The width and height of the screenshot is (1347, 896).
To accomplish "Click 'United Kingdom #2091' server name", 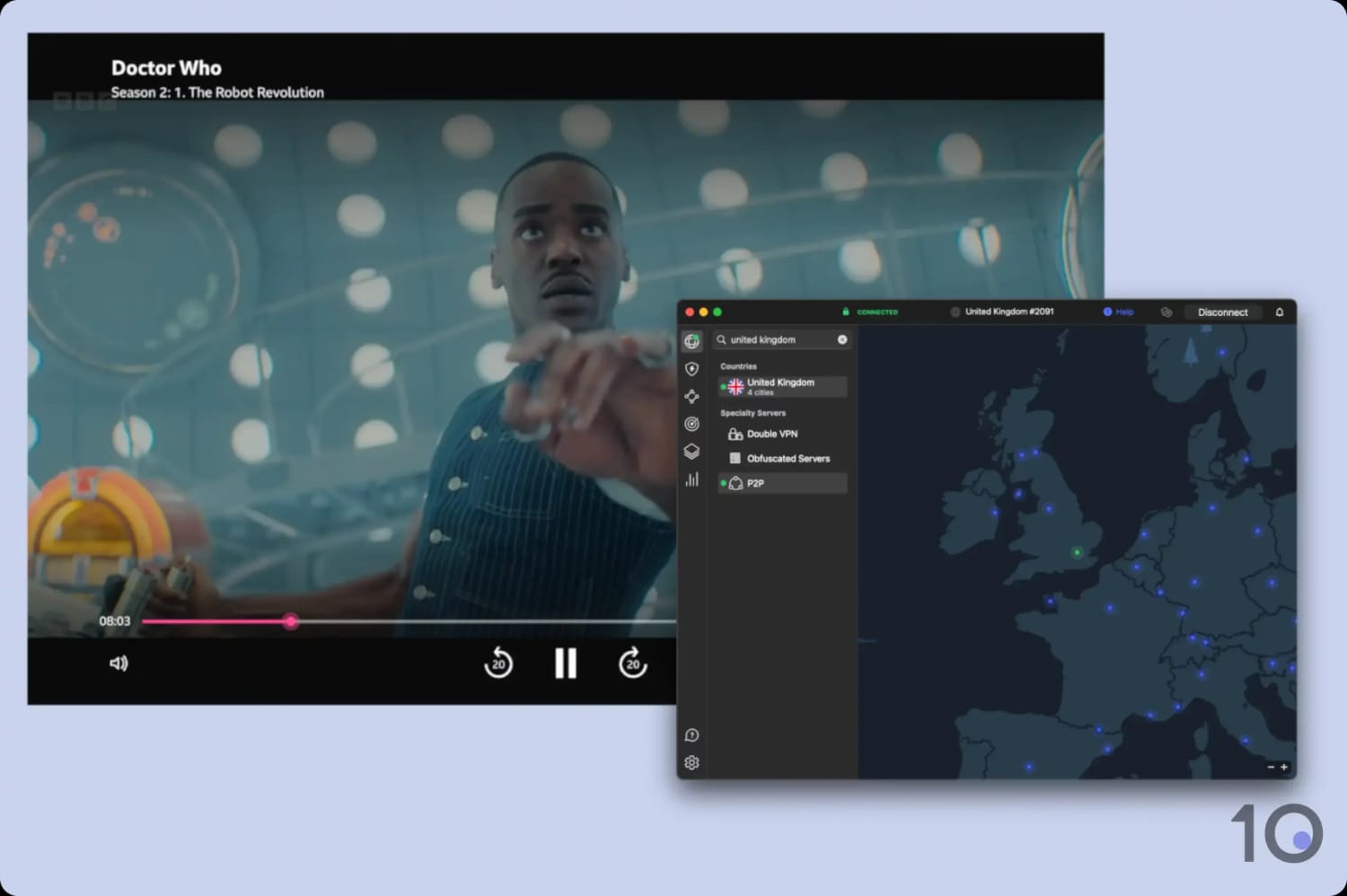I will (1009, 312).
